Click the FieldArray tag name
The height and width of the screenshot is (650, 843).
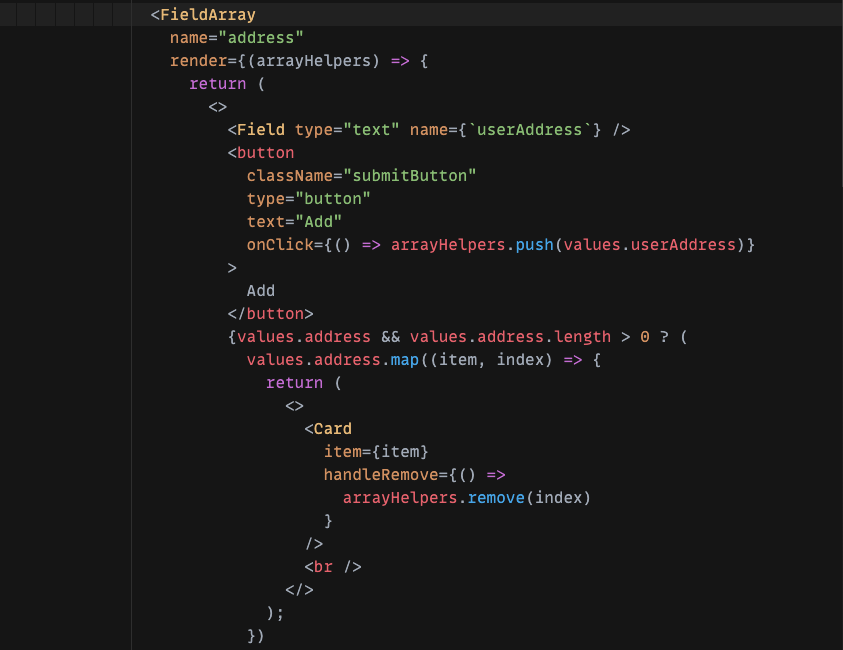[208, 15]
